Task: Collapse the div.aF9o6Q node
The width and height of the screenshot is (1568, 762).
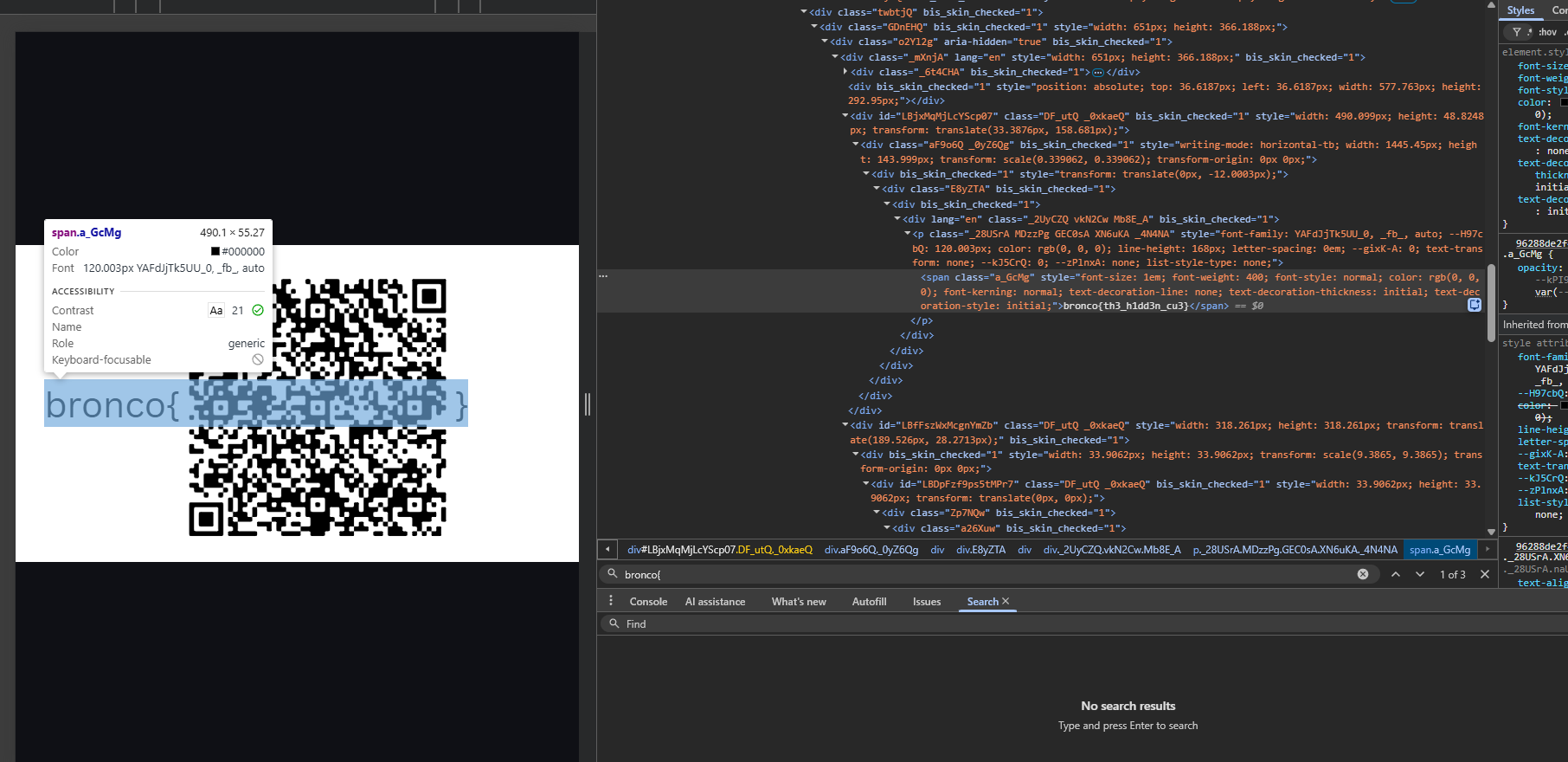Action: 856,145
